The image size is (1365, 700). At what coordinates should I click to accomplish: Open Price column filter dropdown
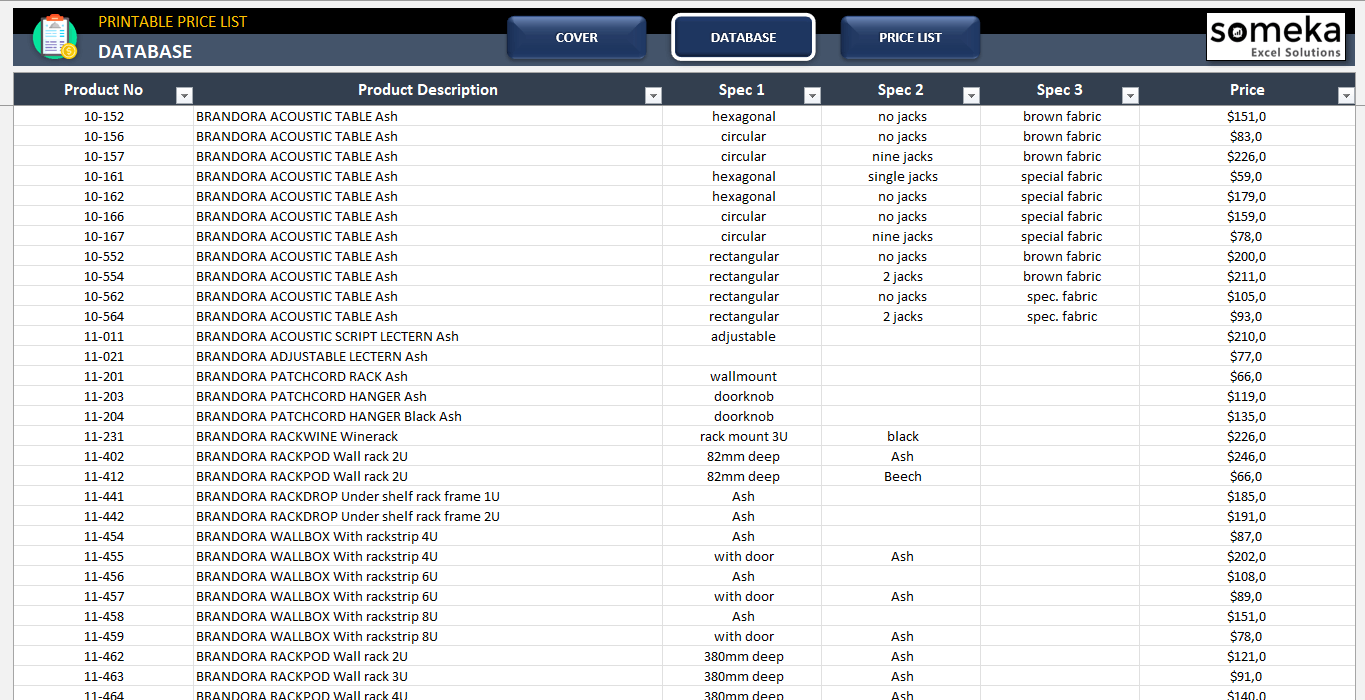click(x=1345, y=96)
